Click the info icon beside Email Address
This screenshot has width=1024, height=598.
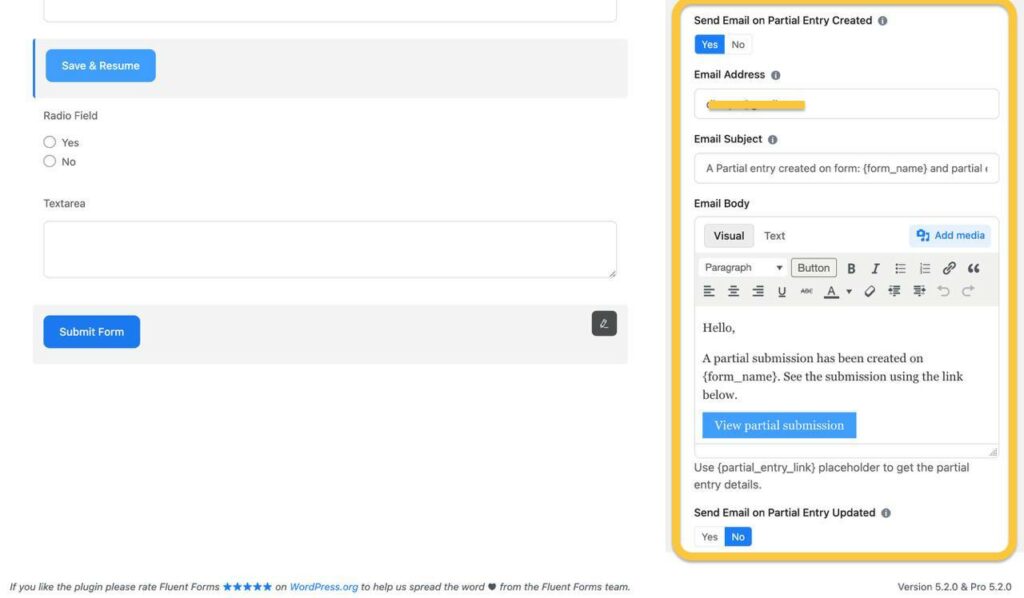click(776, 75)
